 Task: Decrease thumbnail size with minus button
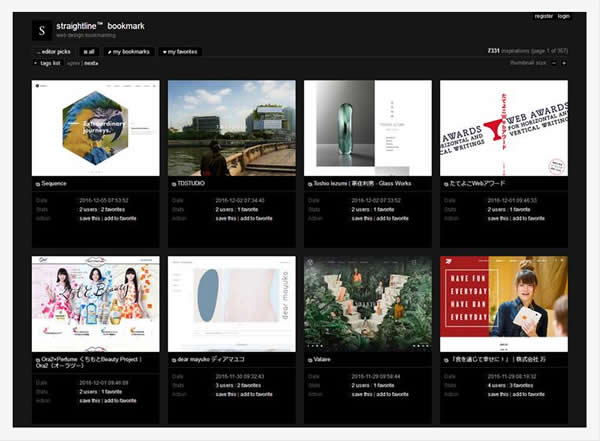pyautogui.click(x=552, y=63)
